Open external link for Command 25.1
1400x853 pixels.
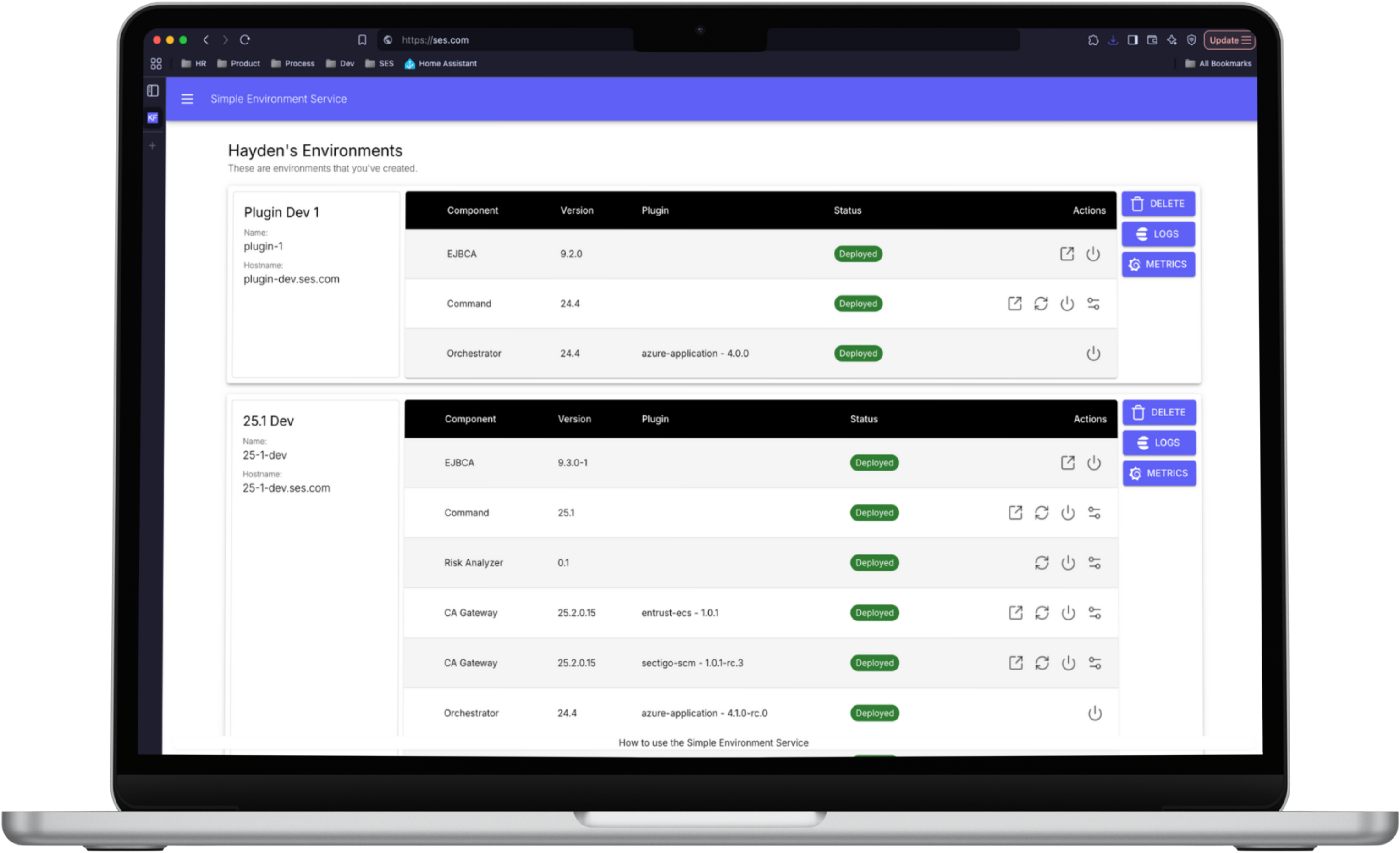click(x=1015, y=513)
